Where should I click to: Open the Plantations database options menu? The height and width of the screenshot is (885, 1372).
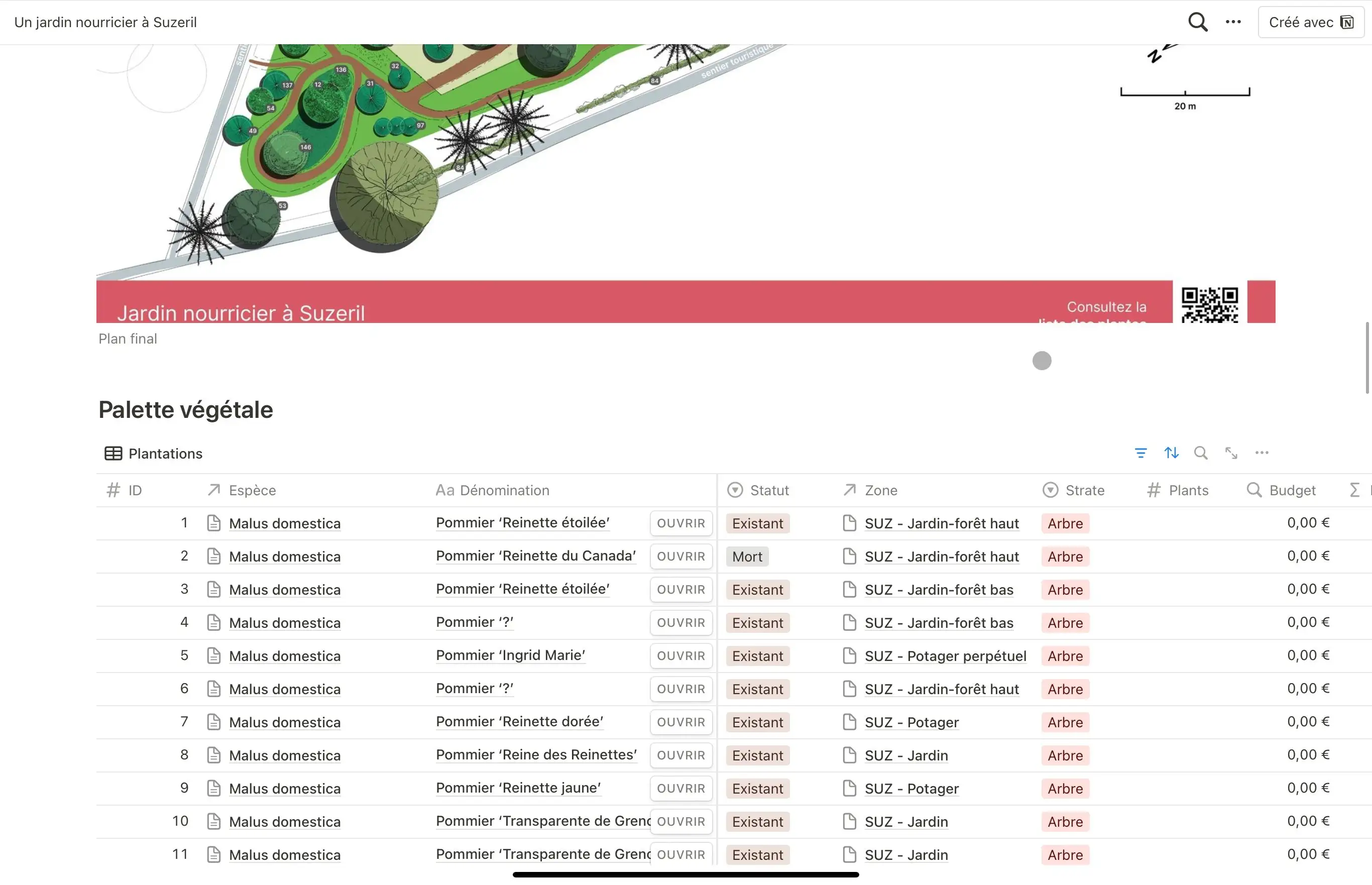click(1262, 453)
